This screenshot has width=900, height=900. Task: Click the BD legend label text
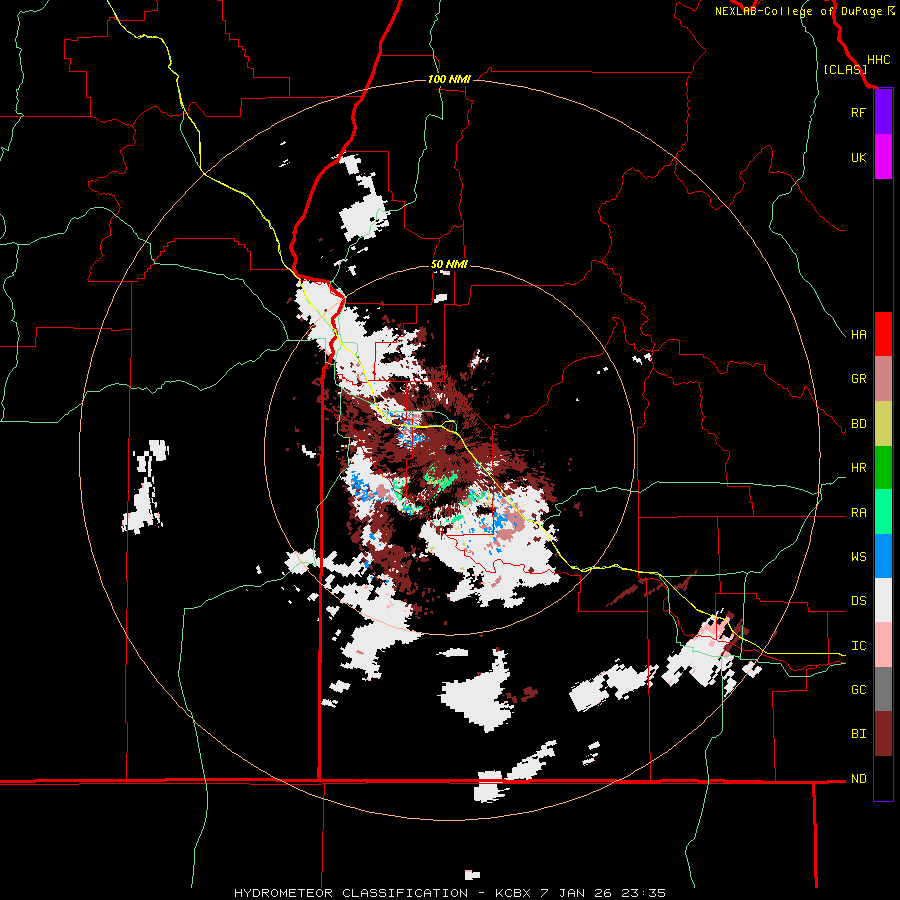[x=858, y=424]
